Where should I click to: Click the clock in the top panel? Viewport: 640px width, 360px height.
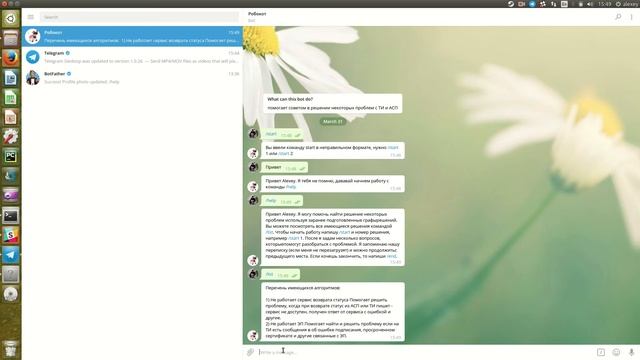click(604, 4)
